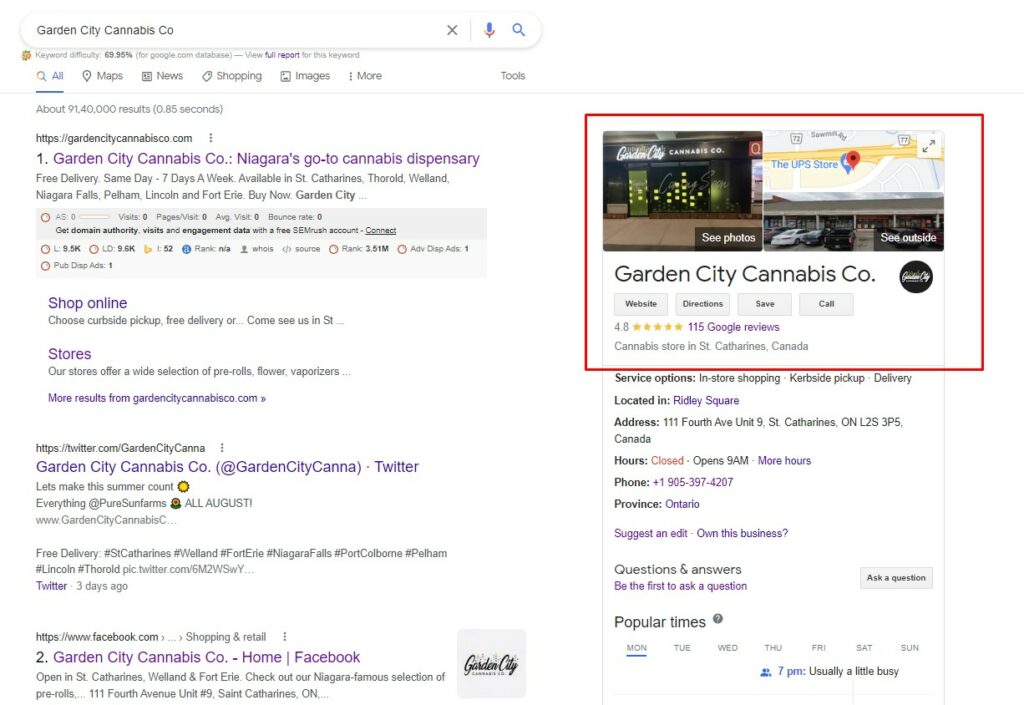Save the business listing
Screen dimensions: 1024x705
(765, 304)
